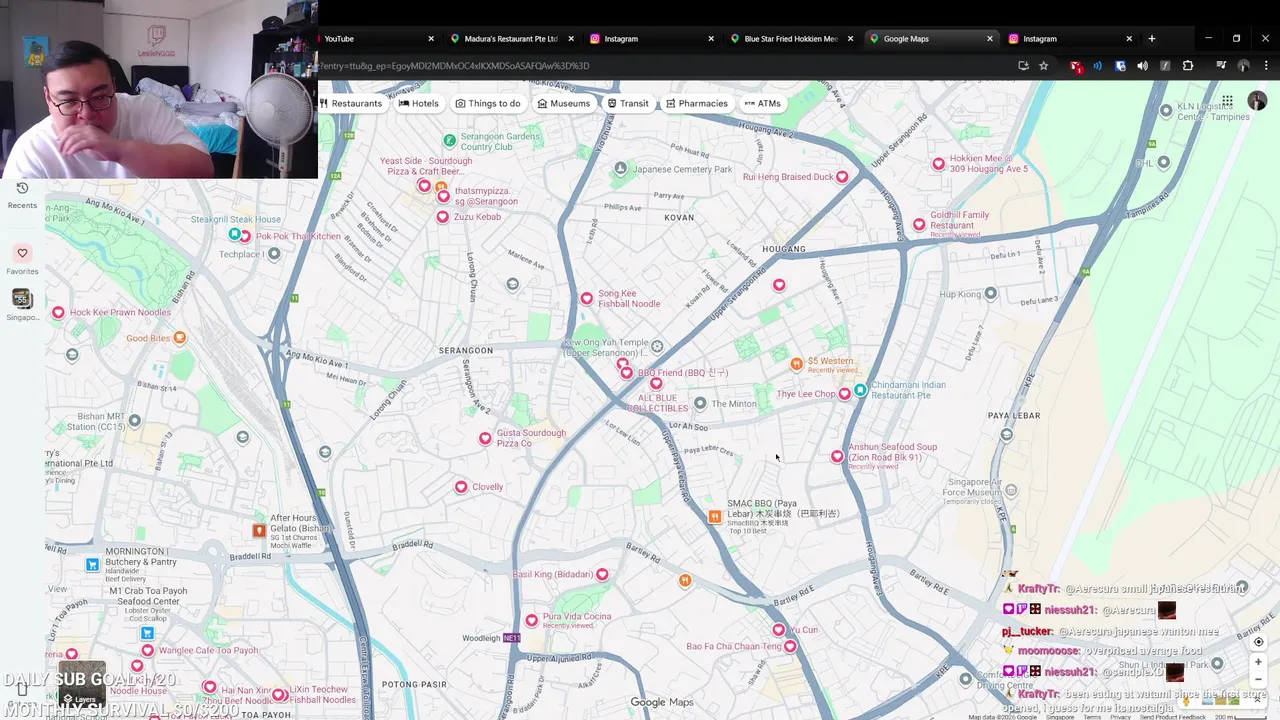Click the After Hours Gelato marker
The height and width of the screenshot is (720, 1280).
[259, 530]
